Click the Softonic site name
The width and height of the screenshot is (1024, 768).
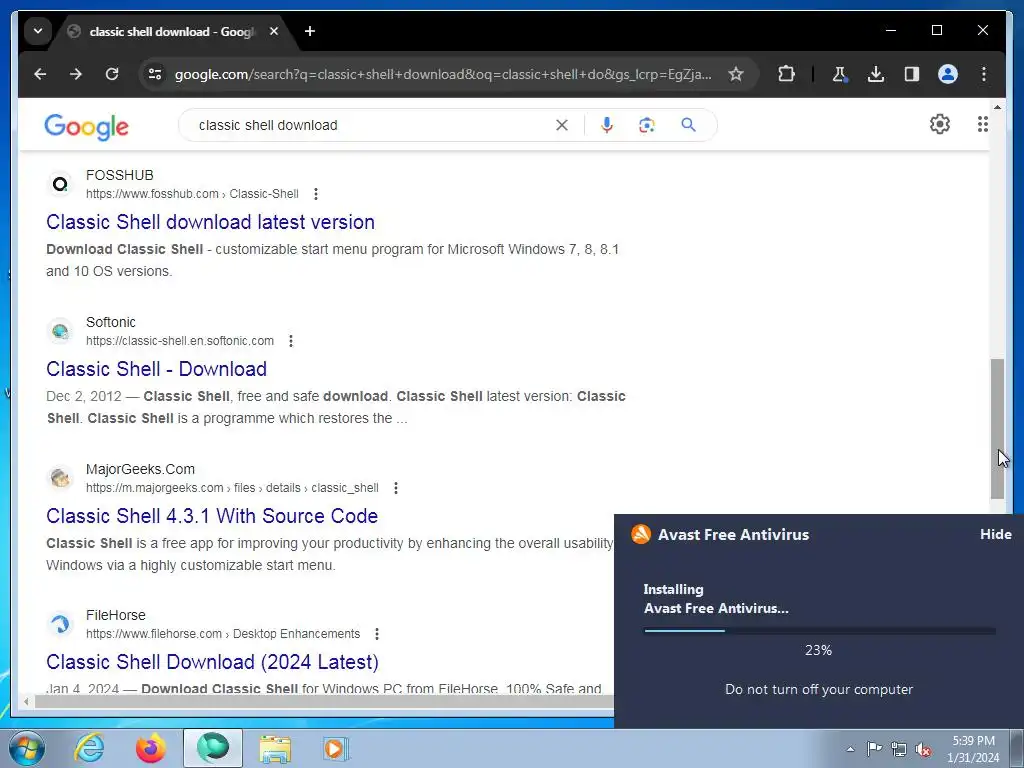pos(111,322)
